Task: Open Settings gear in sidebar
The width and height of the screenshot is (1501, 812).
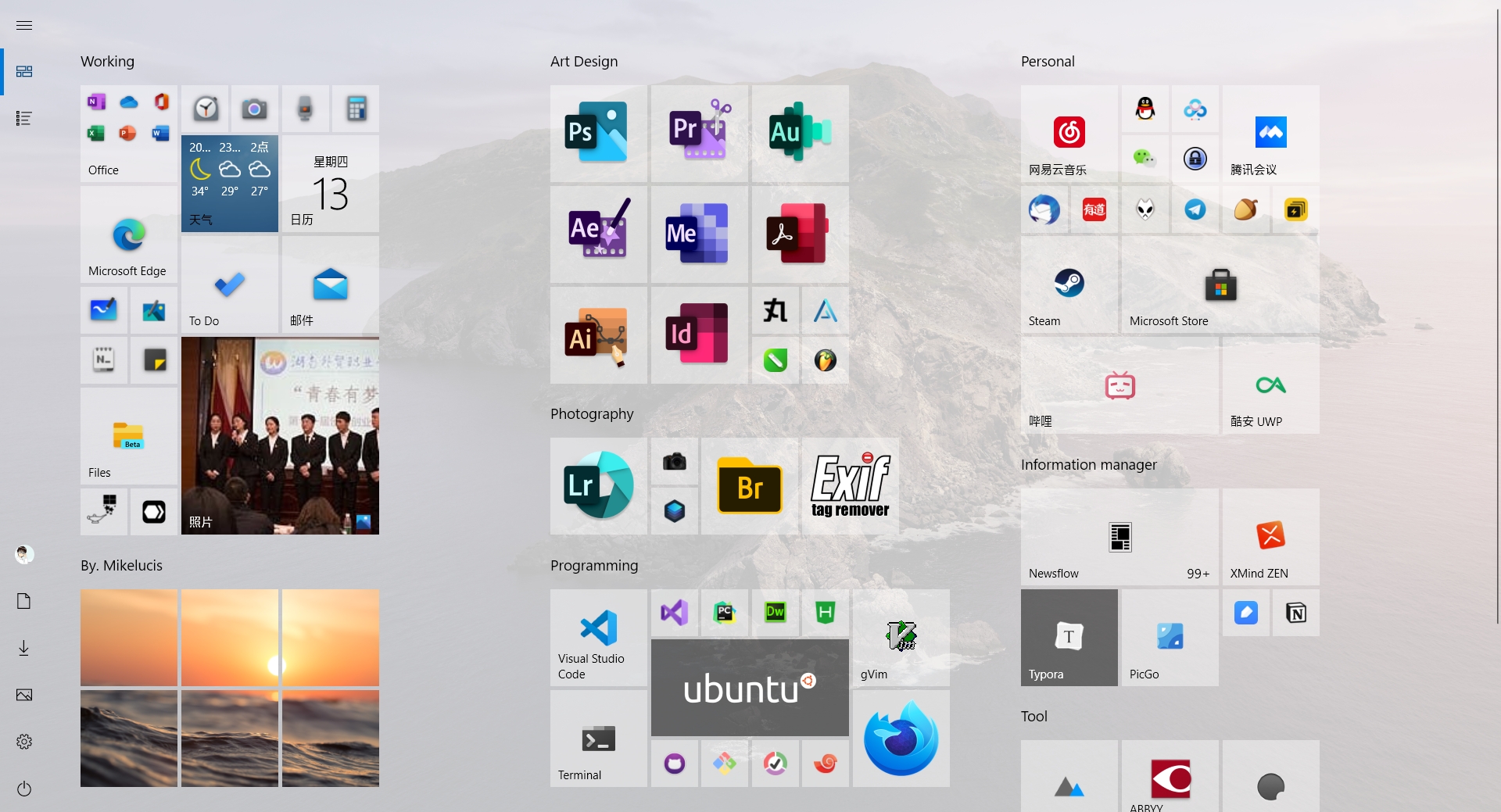Action: click(24, 742)
